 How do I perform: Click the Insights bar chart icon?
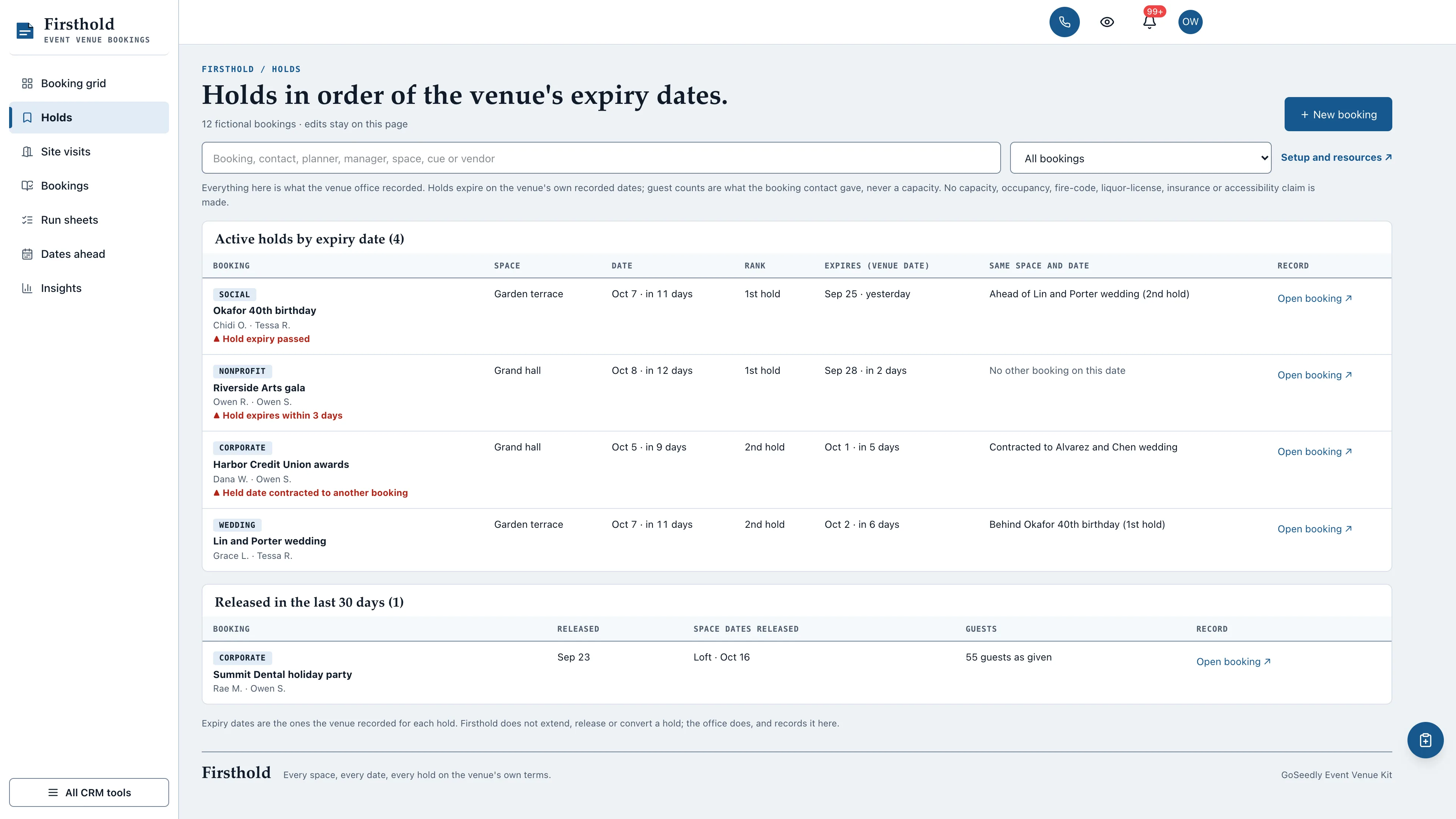(27, 288)
